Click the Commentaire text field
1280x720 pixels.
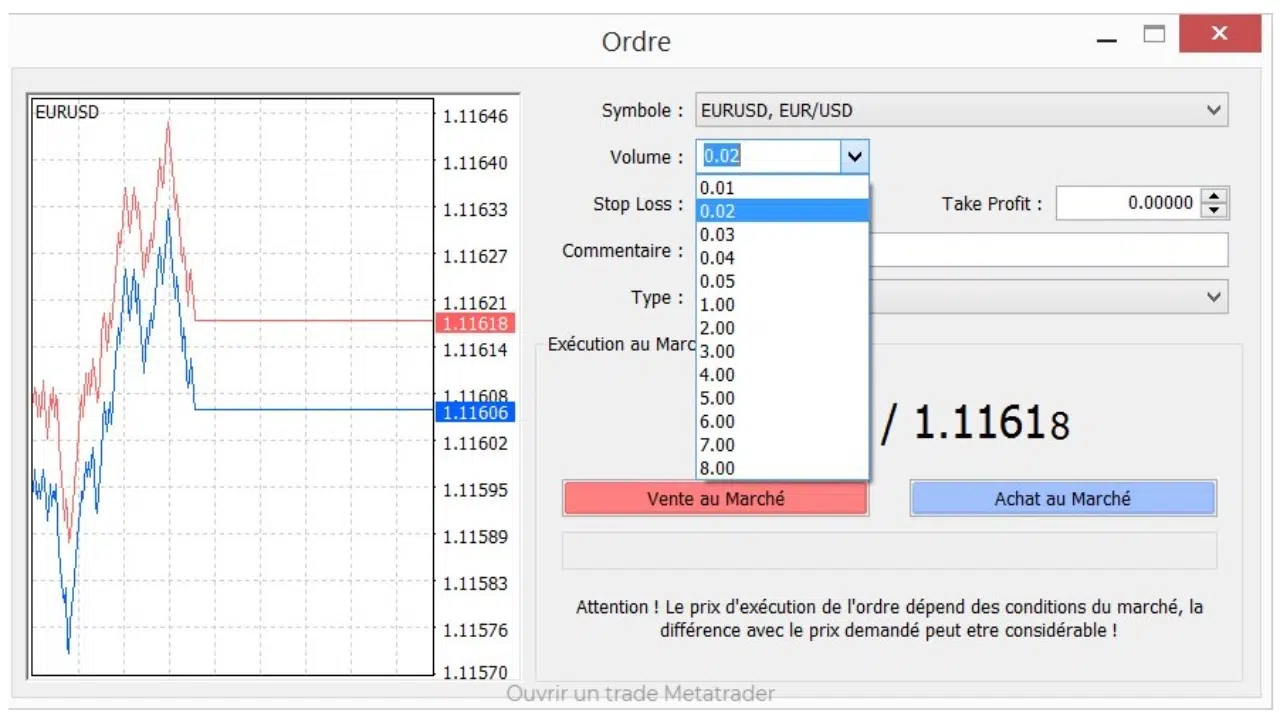point(1048,250)
